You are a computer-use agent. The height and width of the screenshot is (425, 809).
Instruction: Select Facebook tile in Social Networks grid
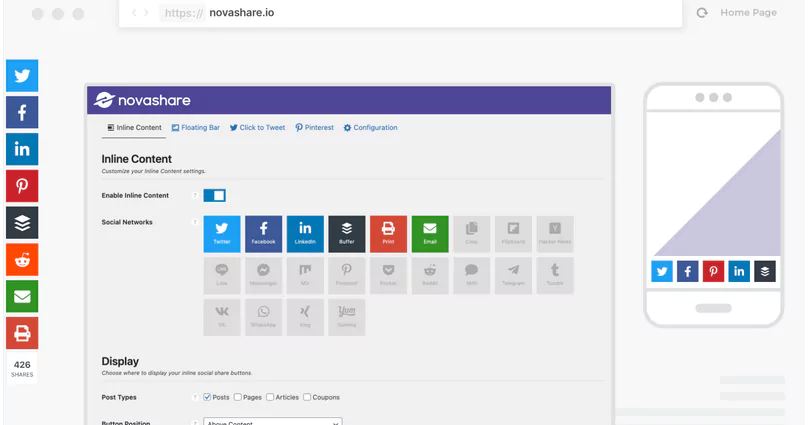[264, 234]
